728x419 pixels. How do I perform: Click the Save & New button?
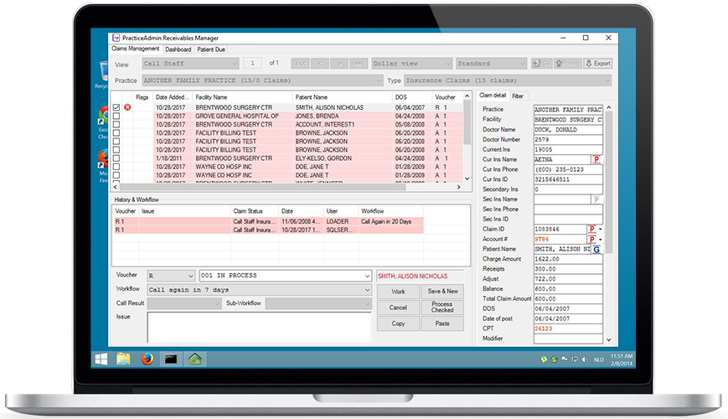pos(442,291)
